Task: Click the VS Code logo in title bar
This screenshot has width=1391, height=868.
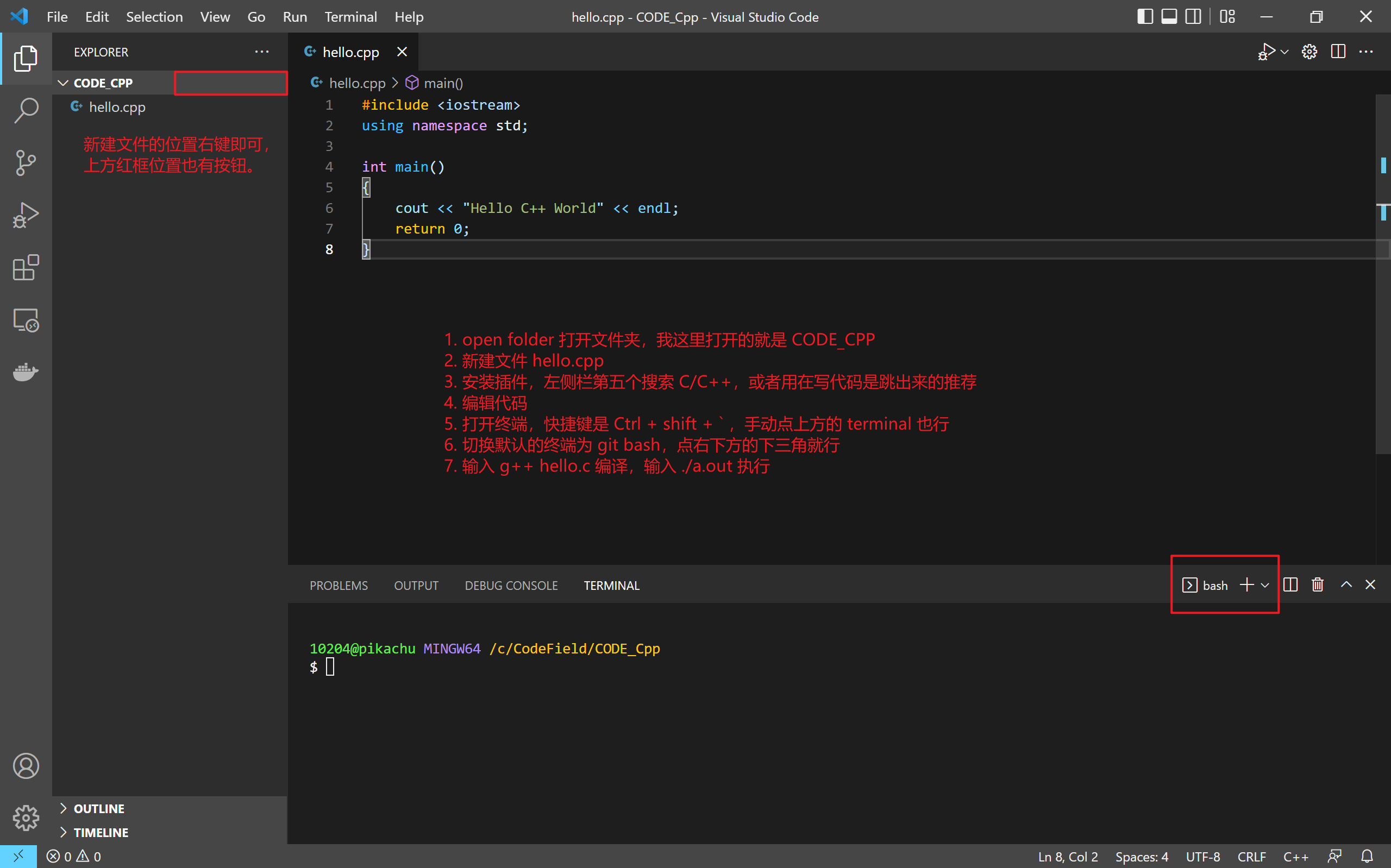Action: tap(18, 16)
